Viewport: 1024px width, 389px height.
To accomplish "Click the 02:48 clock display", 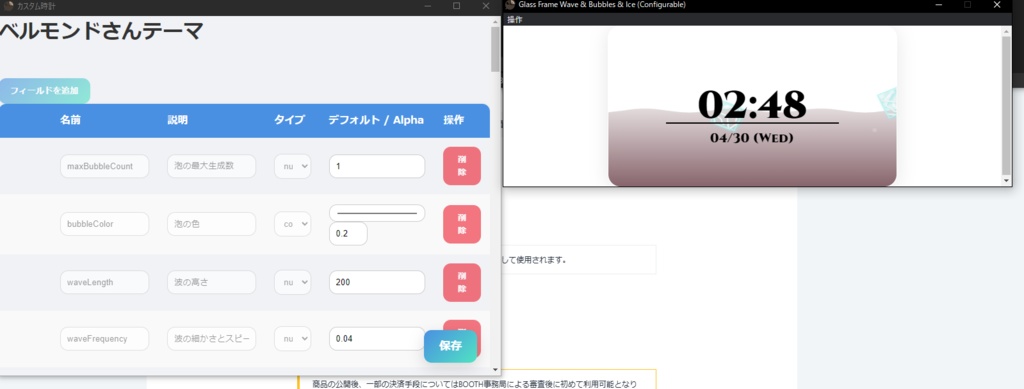I will [752, 104].
